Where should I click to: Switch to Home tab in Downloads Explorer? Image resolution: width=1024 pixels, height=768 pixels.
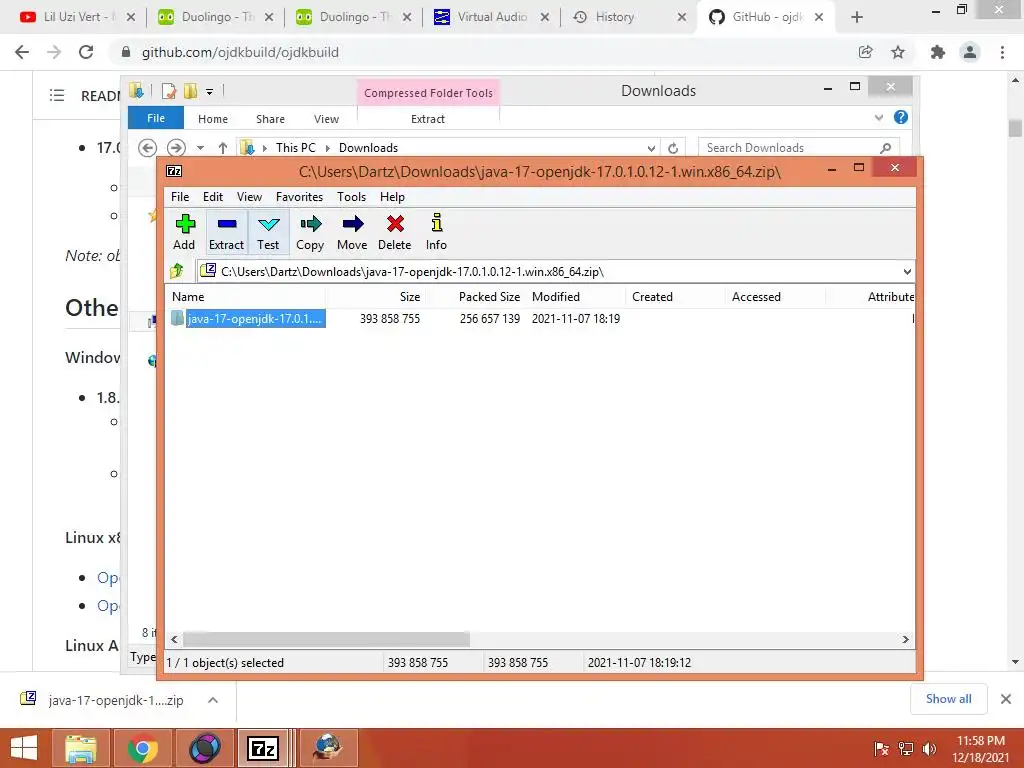pos(213,119)
